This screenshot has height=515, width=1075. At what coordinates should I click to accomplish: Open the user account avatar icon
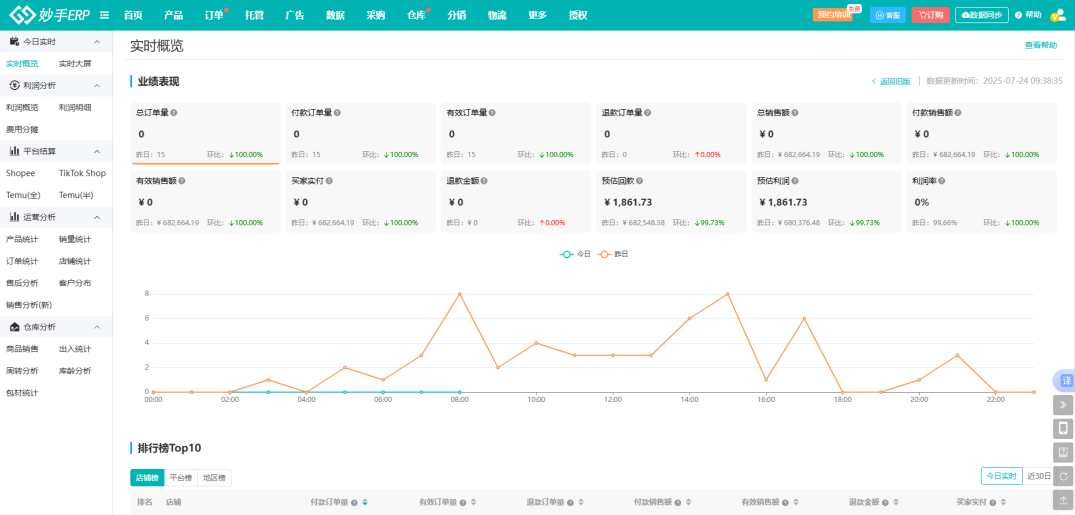(x=1057, y=15)
